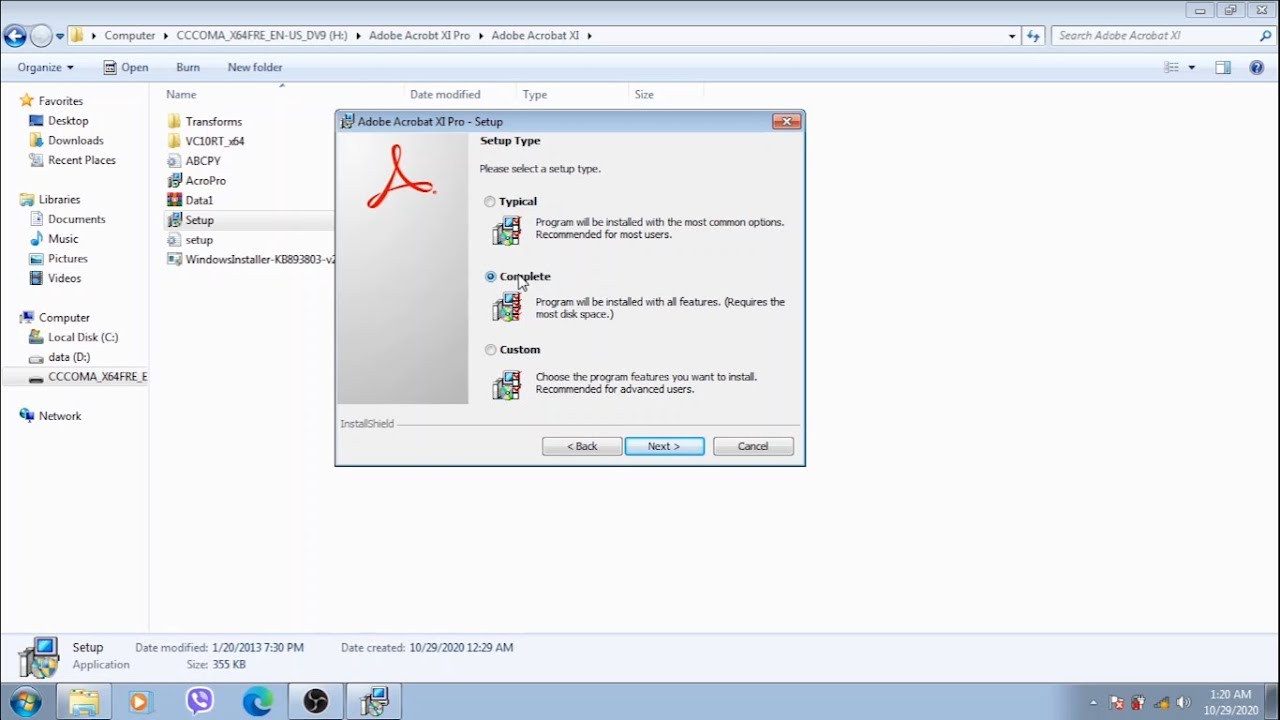Open File Explorer from the taskbar
This screenshot has height=720, width=1280.
click(x=84, y=702)
